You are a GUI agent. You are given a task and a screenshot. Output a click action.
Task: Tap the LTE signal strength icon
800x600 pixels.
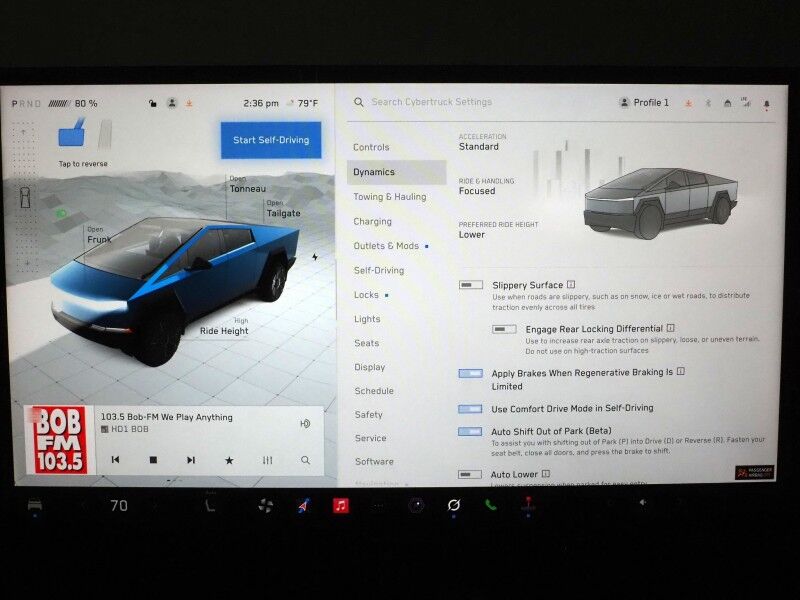[x=745, y=103]
